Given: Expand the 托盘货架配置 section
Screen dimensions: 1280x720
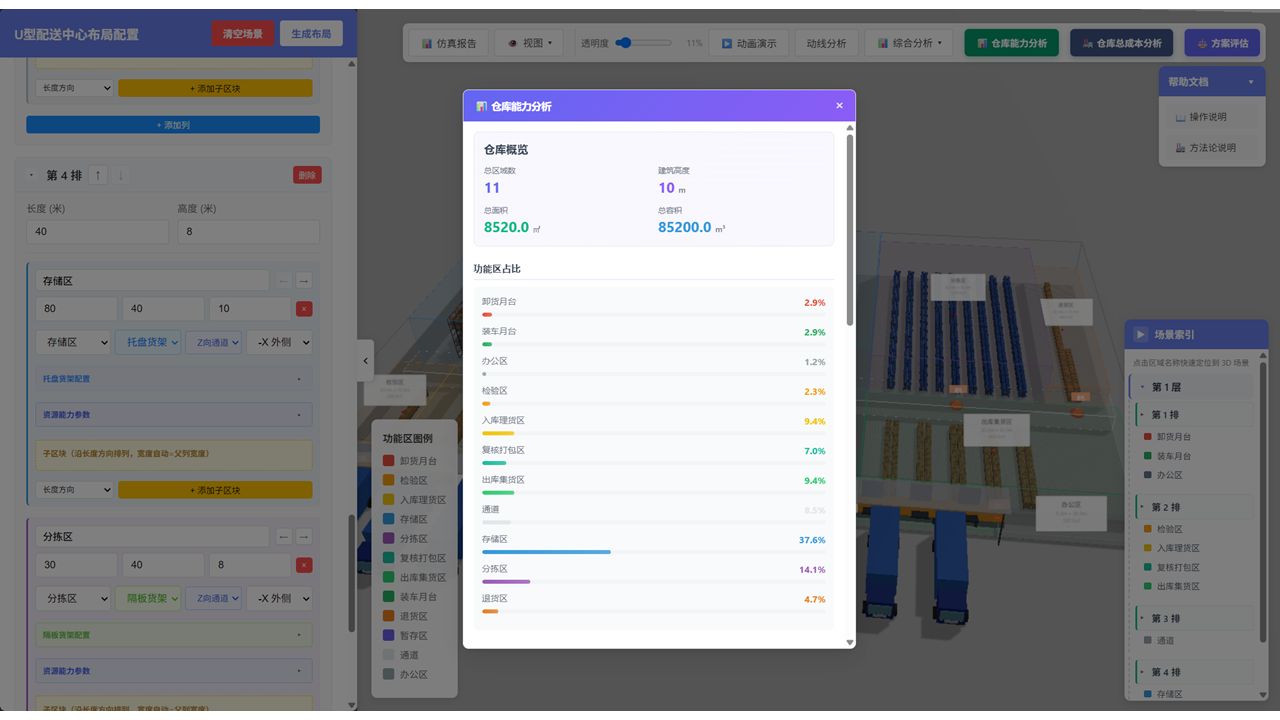Looking at the screenshot, I should coord(174,380).
